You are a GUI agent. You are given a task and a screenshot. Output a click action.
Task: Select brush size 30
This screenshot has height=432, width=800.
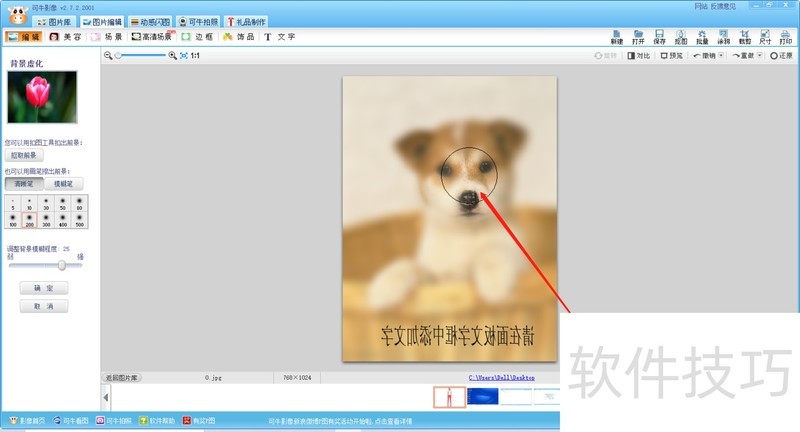(46, 203)
